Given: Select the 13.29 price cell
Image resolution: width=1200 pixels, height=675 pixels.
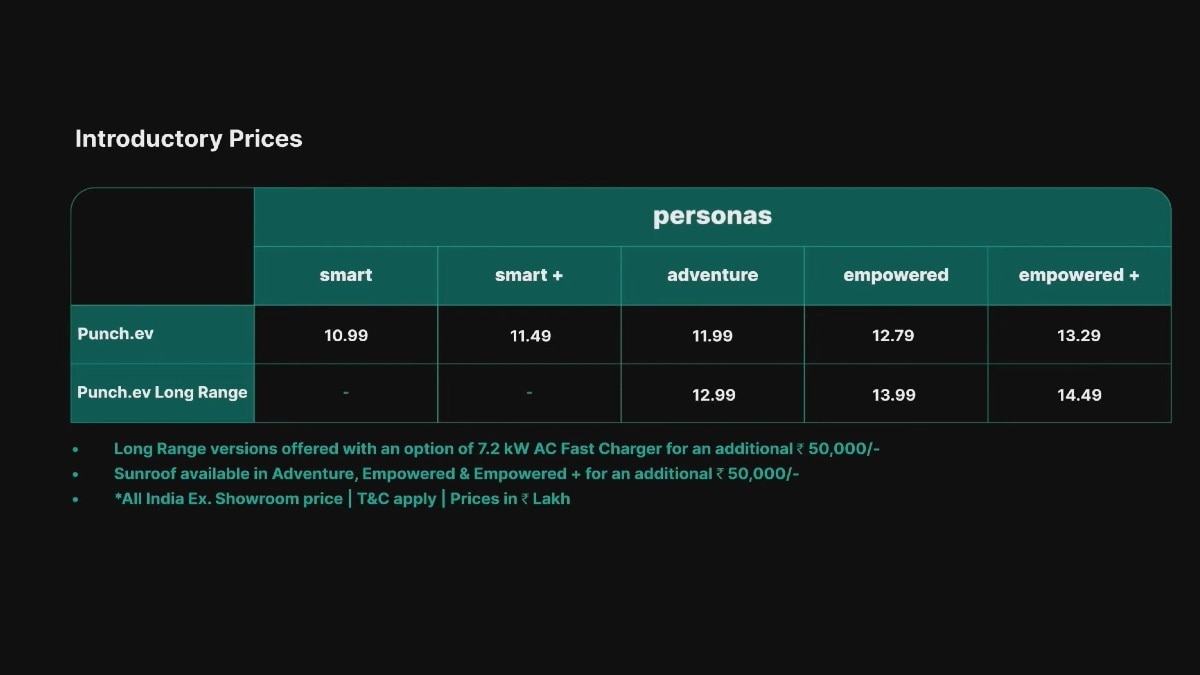Looking at the screenshot, I should point(1078,335).
